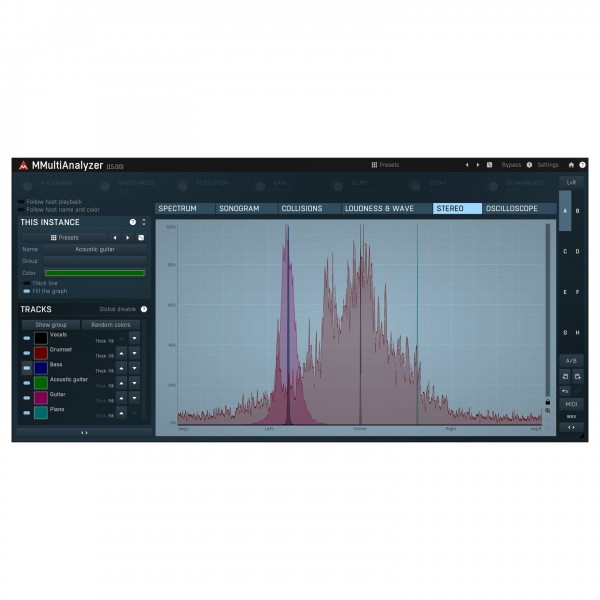The width and height of the screenshot is (600, 600).
Task: Click the Bypass info icon
Action: 529,165
